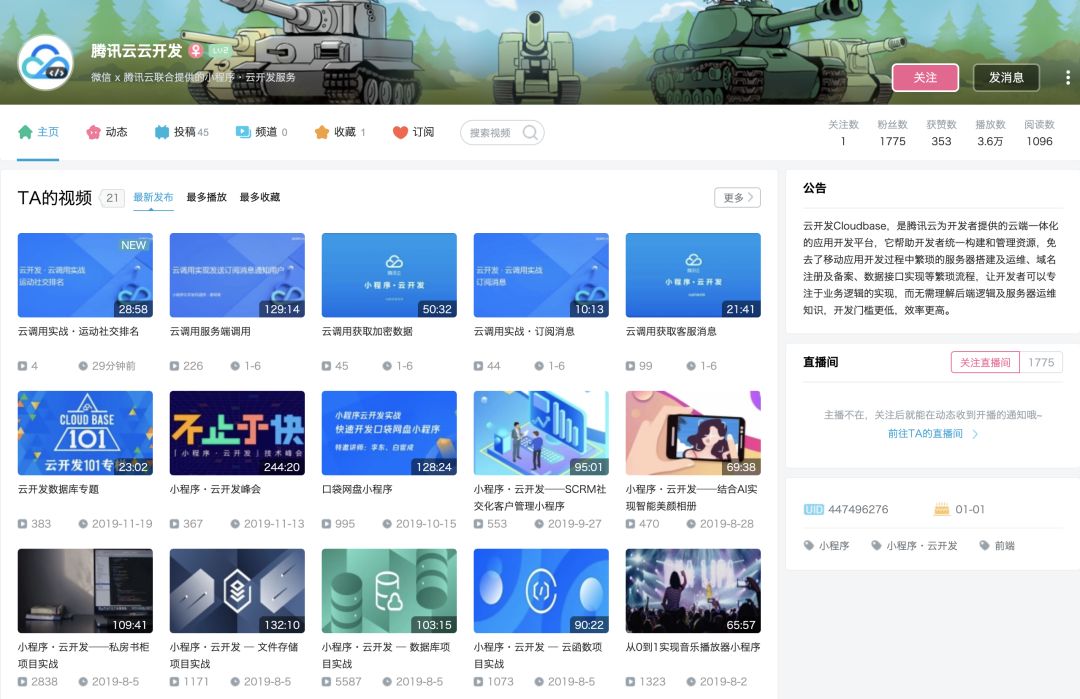
Task: Open the 收藏 favorites tab
Action: coord(340,132)
